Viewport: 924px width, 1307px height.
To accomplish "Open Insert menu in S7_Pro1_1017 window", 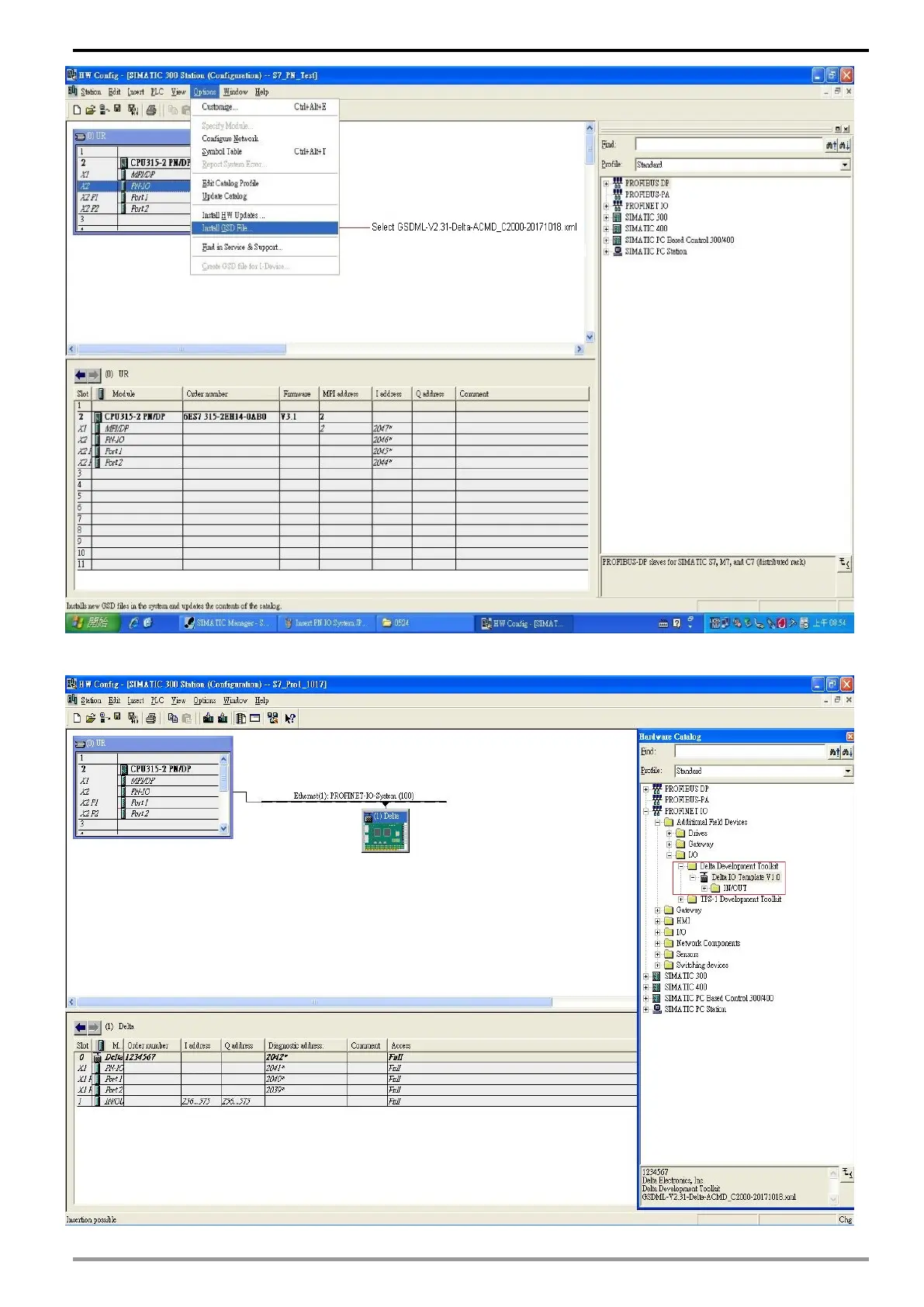I will tap(136, 701).
